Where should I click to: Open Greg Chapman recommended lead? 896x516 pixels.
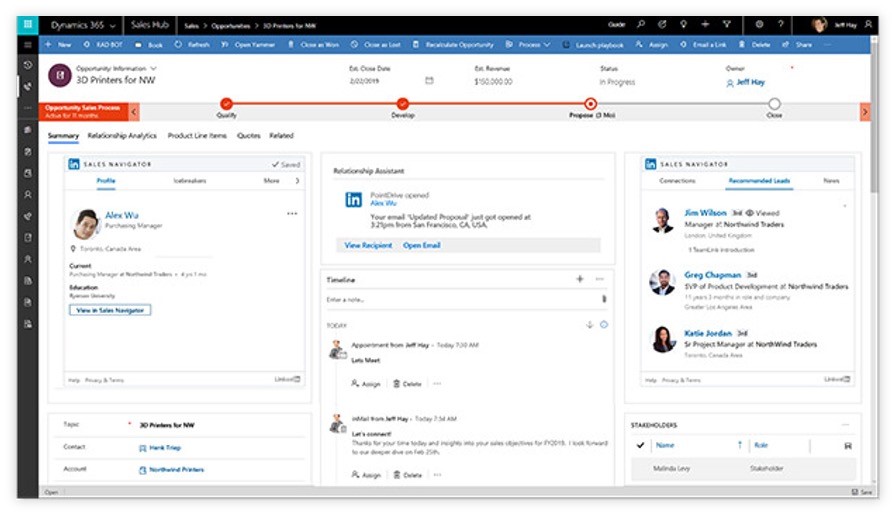pyautogui.click(x=713, y=275)
